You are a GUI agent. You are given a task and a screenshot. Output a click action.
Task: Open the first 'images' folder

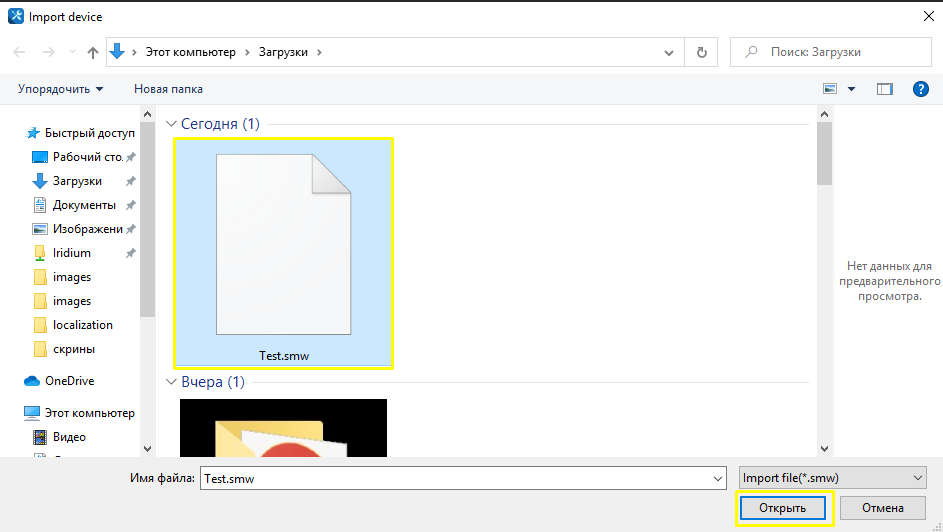72,277
